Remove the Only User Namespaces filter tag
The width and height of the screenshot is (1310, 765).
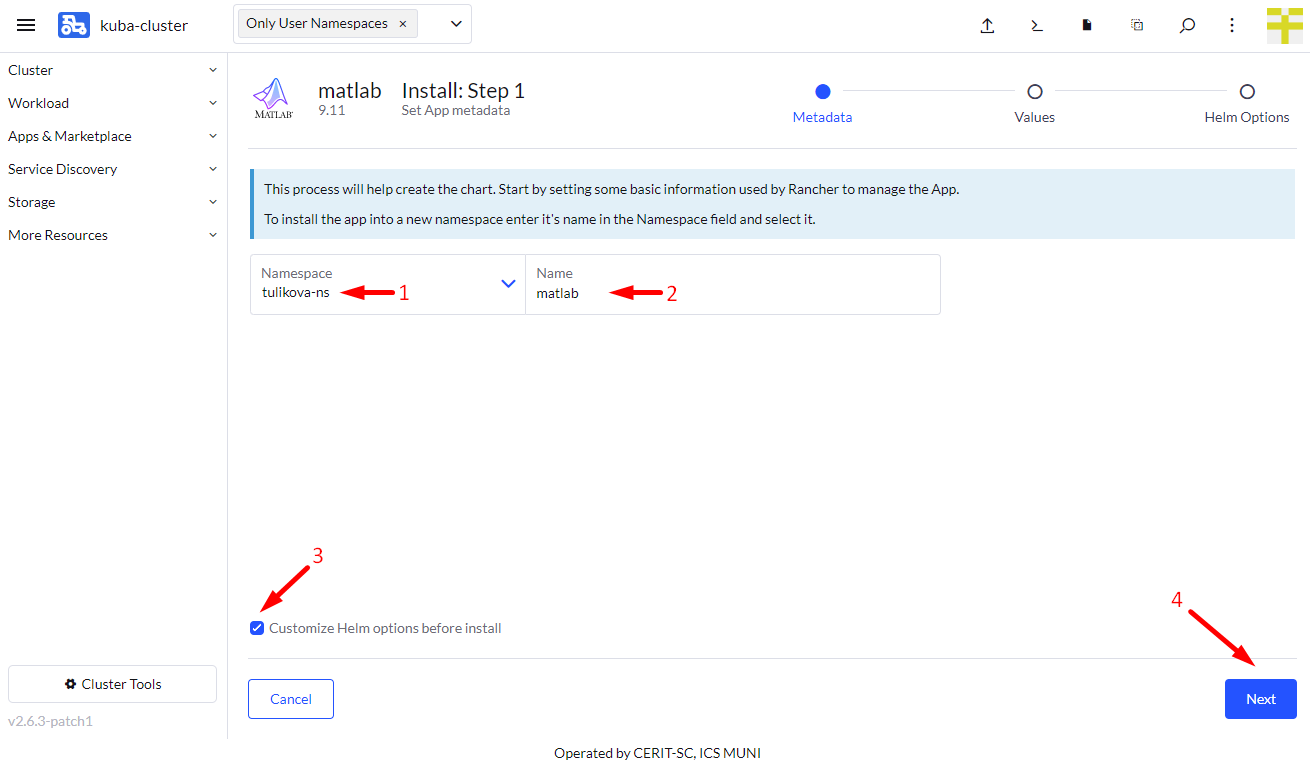click(x=402, y=24)
